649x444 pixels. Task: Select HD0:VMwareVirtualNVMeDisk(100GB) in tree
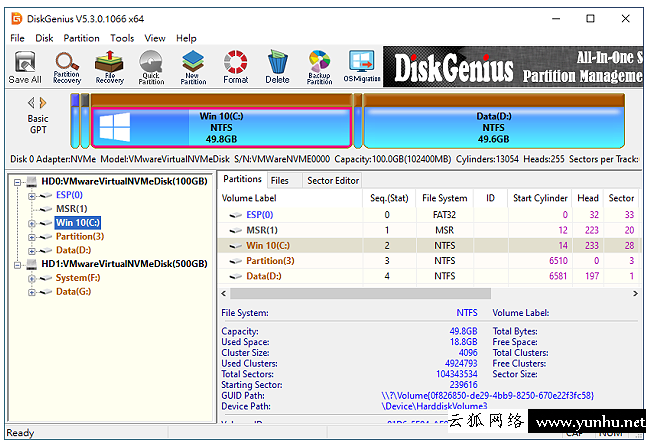[x=124, y=181]
